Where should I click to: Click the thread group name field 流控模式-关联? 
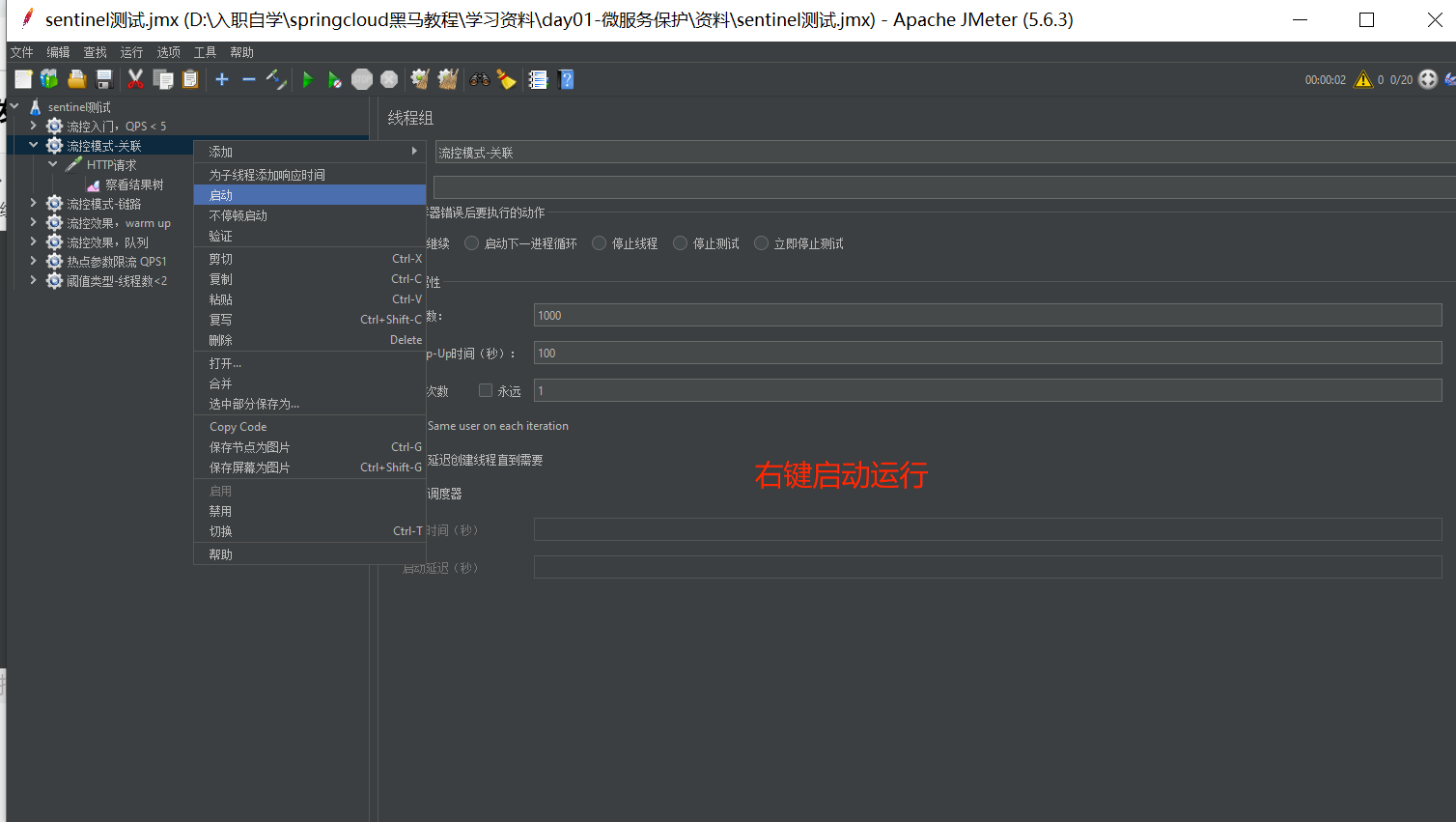click(945, 153)
